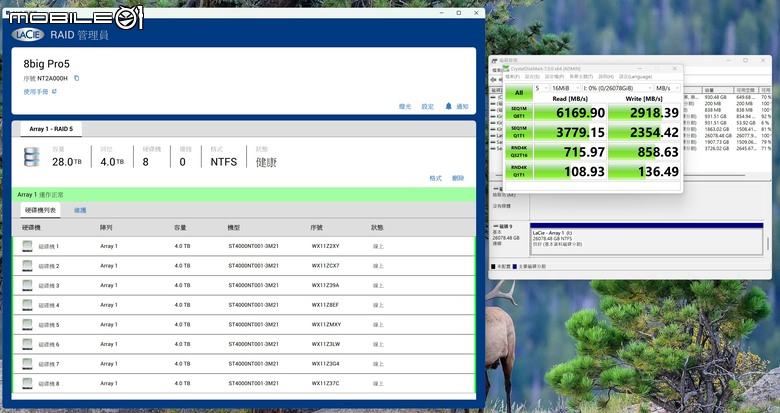Open CrystalDiskMark 檔案(F) menu

pos(512,77)
